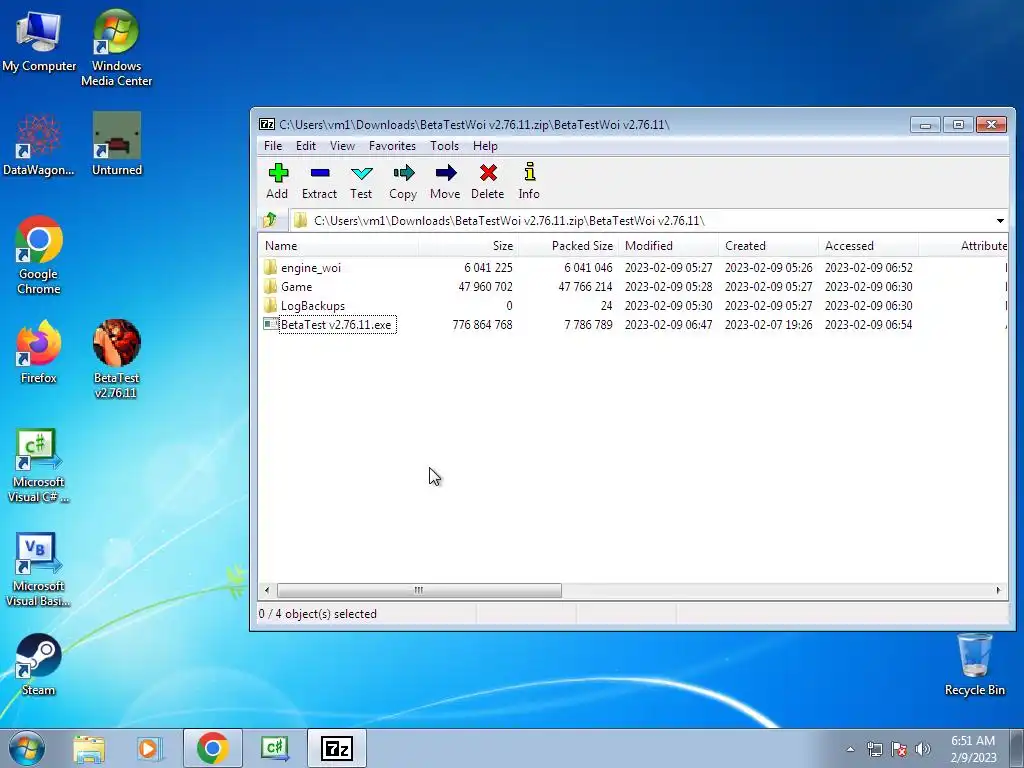Screen dimensions: 1024x768
Task: Expand the address bar path dropdown
Action: pyautogui.click(x=1000, y=221)
